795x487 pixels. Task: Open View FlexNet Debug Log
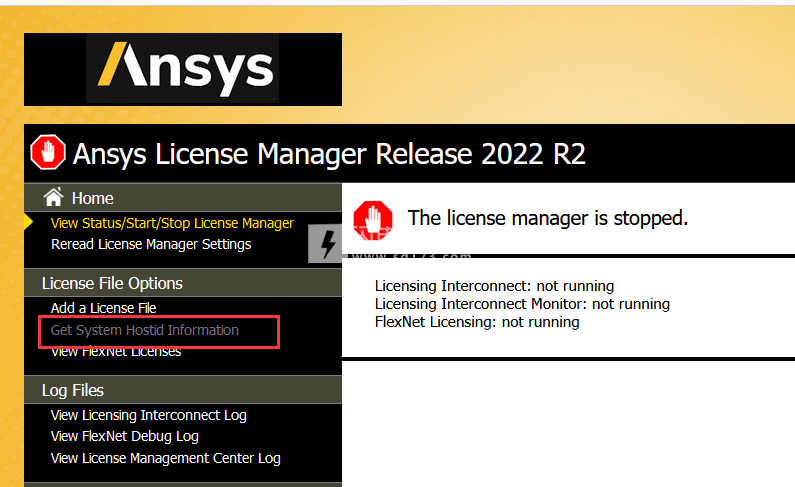(125, 436)
